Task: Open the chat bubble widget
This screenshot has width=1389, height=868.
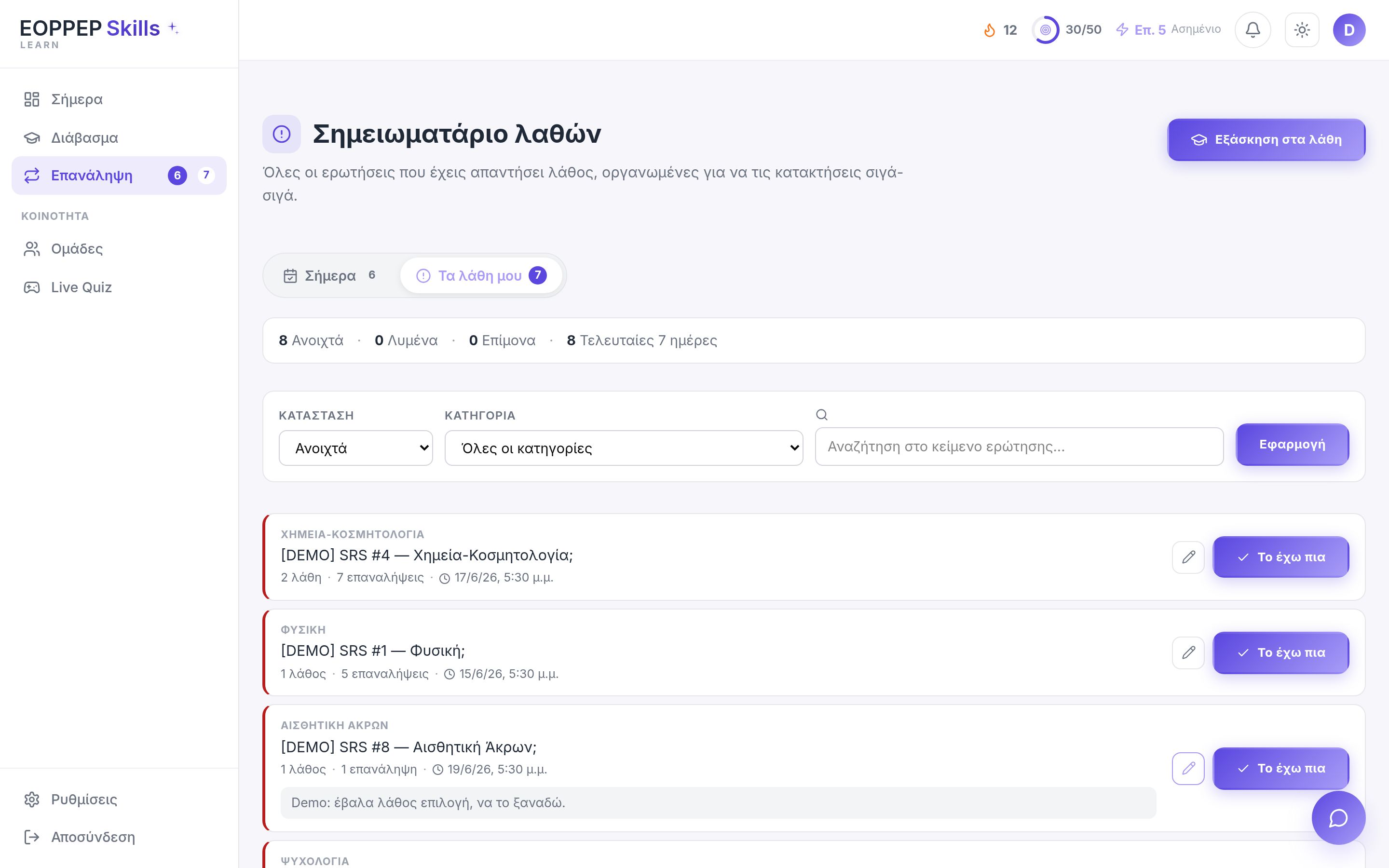Action: 1338,817
